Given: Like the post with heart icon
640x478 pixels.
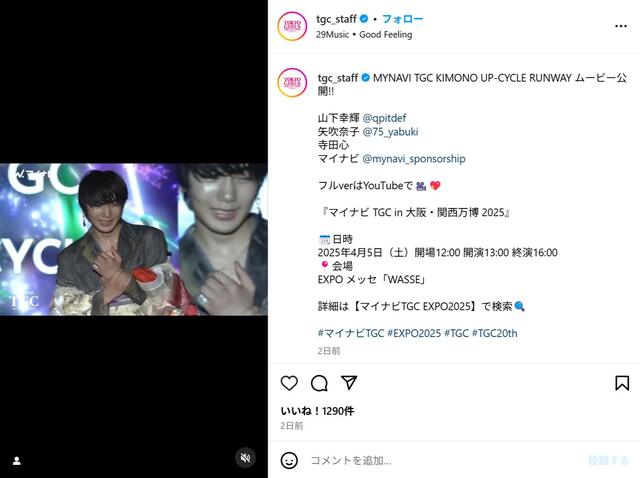Looking at the screenshot, I should [289, 383].
